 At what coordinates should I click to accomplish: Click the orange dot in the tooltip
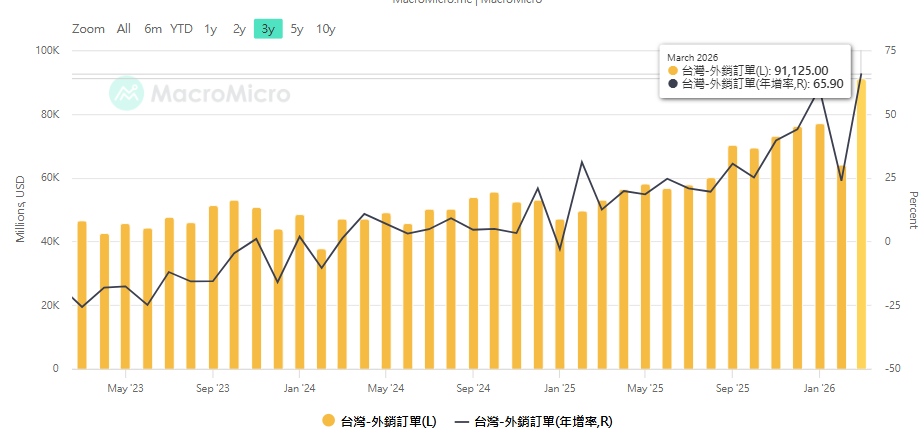(x=672, y=71)
